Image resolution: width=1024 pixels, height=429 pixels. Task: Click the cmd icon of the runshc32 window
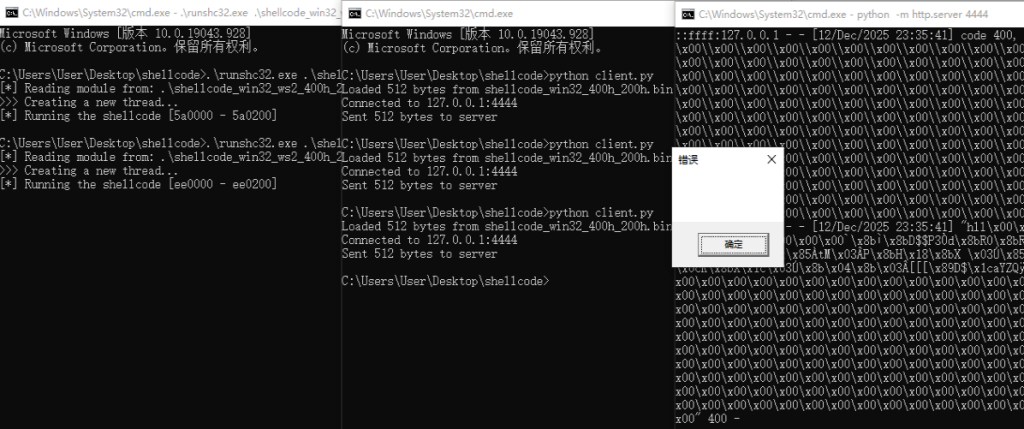[x=11, y=14]
